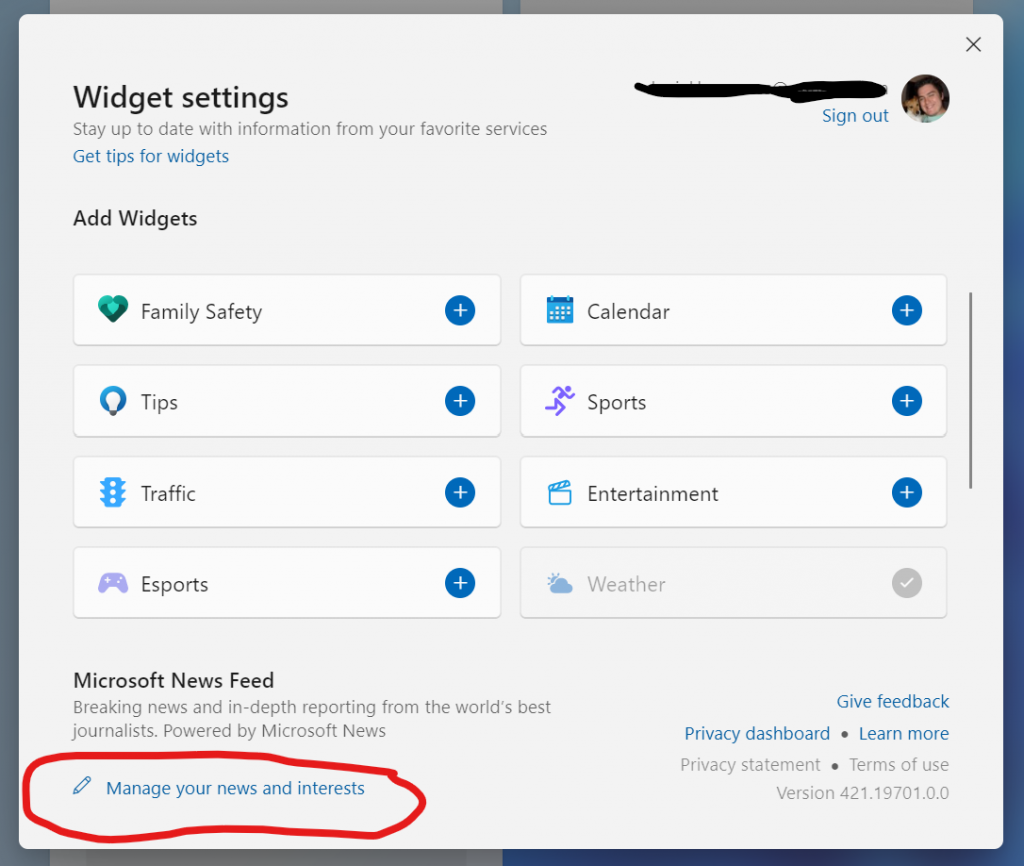Click the Entertainment label
Image resolution: width=1024 pixels, height=866 pixels.
tap(652, 494)
